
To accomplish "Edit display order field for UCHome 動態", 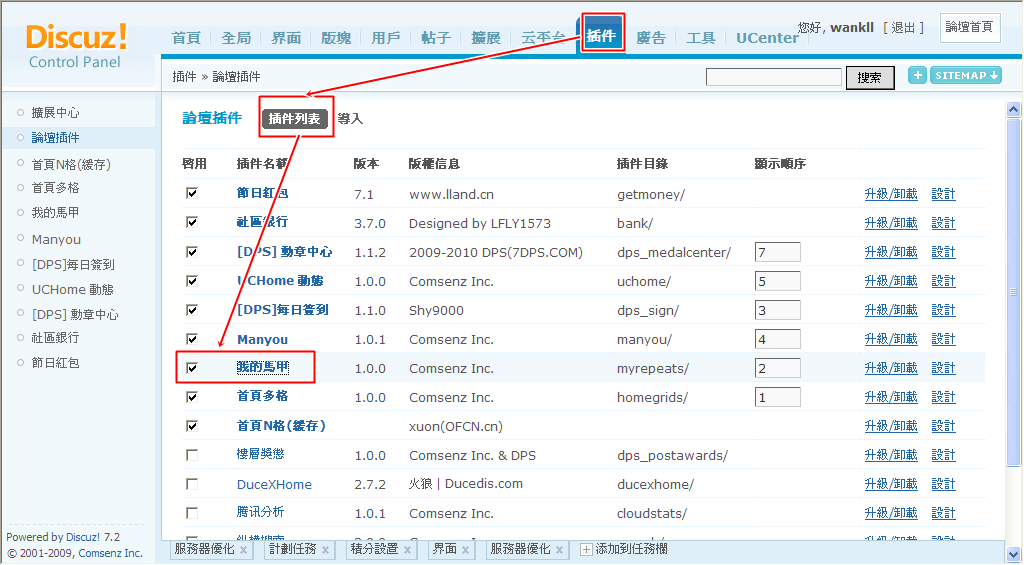I will (778, 281).
